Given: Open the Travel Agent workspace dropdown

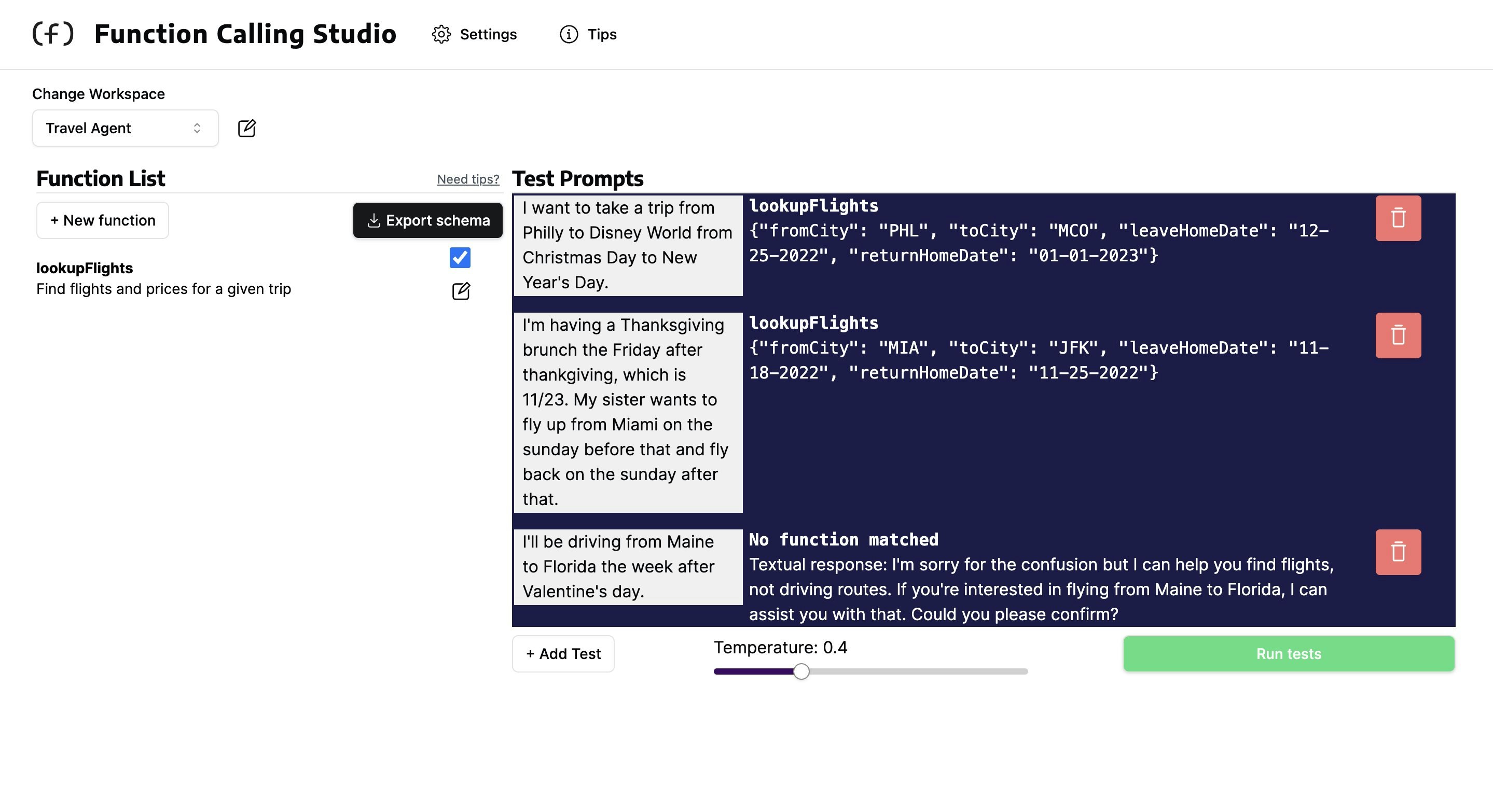Looking at the screenshot, I should [125, 128].
